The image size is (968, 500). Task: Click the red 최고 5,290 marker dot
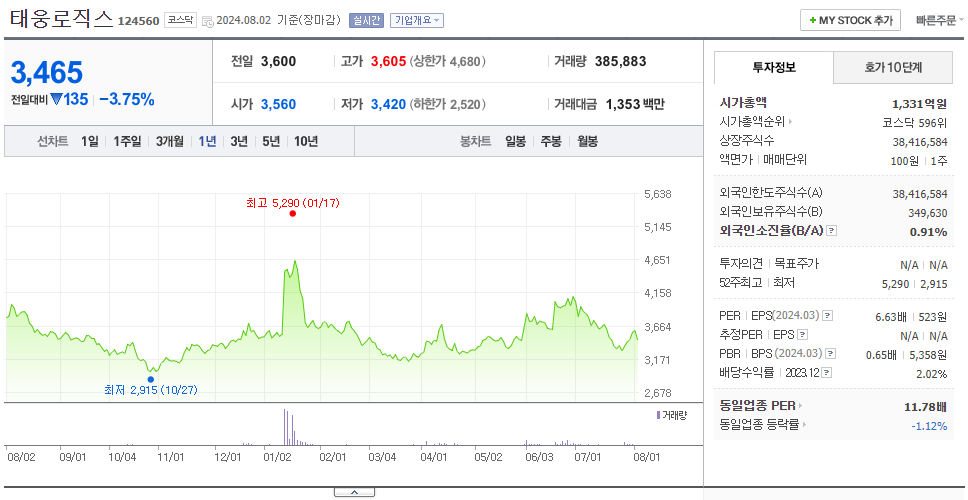(x=293, y=214)
